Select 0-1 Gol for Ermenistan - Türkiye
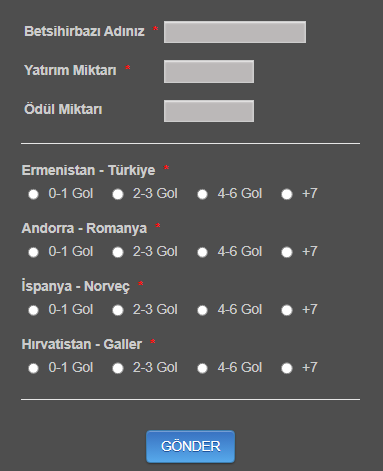 click(33, 194)
